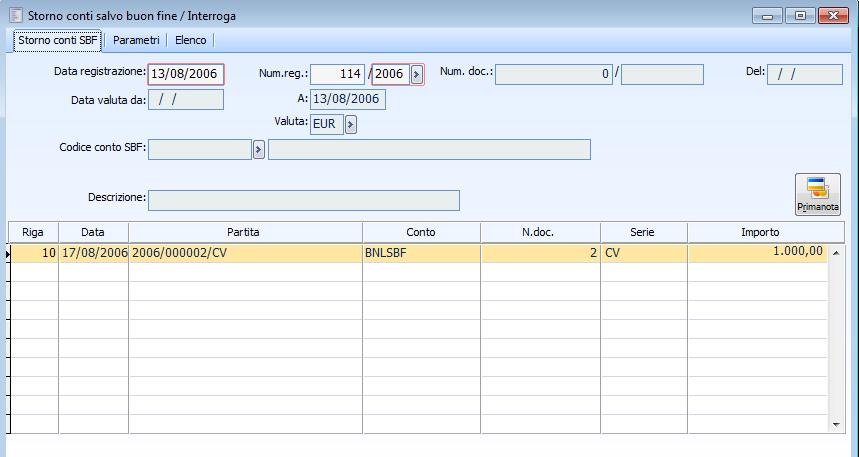Maximize the Storno conti window
Screen dimensions: 859x457
800,16
